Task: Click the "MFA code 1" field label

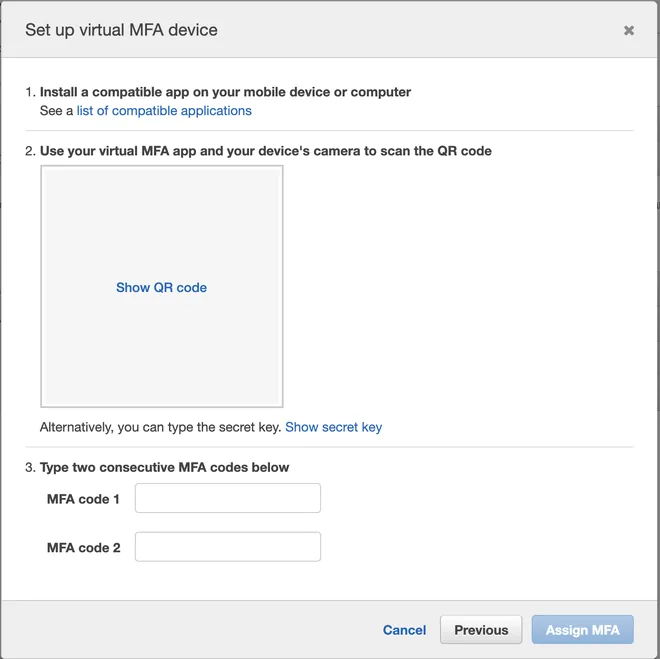Action: (83, 499)
